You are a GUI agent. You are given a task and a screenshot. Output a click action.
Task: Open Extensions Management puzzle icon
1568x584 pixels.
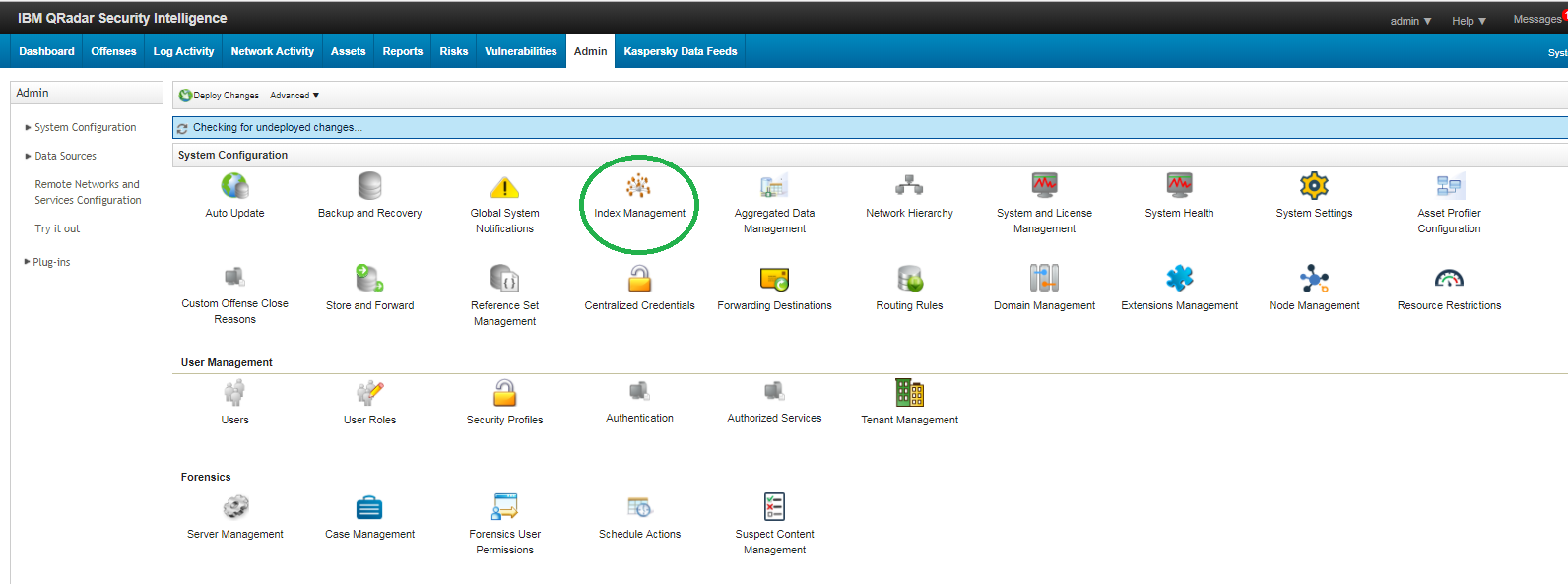(1179, 279)
